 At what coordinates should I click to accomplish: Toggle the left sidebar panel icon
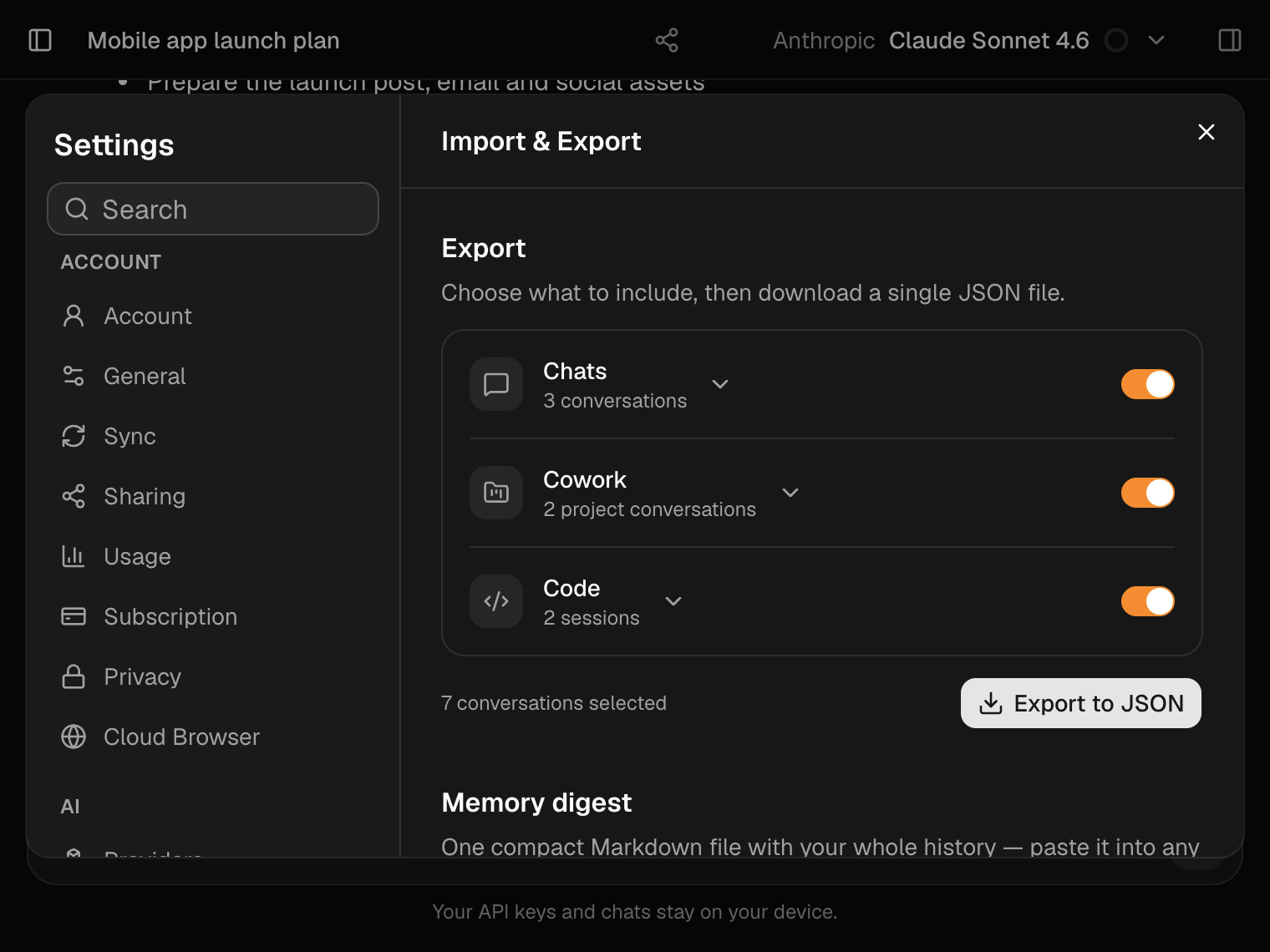click(x=40, y=40)
